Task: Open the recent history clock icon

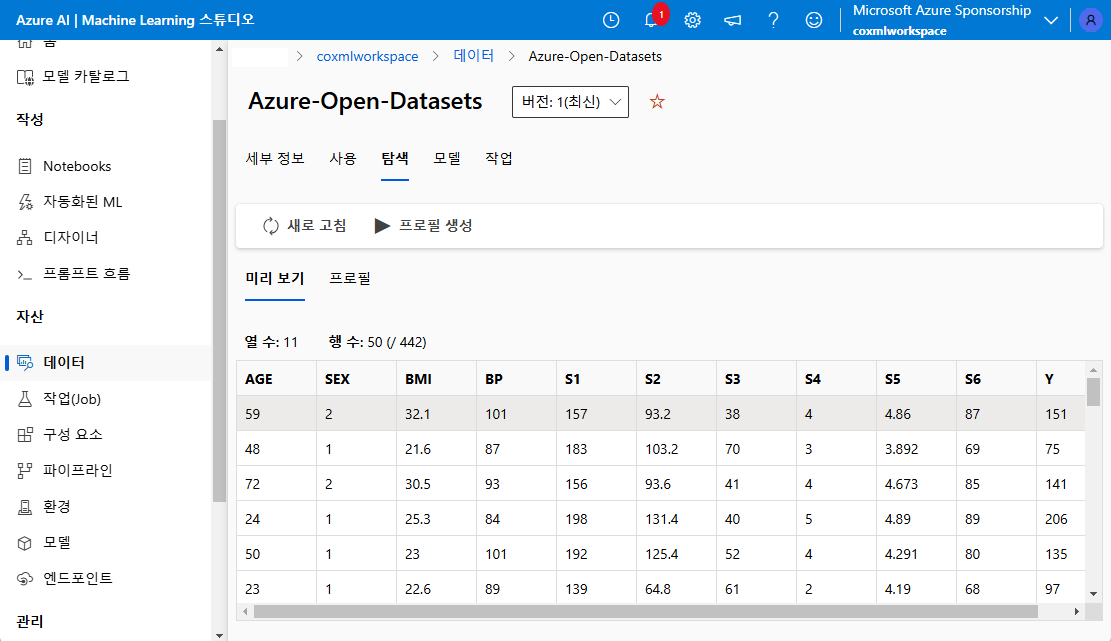Action: coord(611,20)
